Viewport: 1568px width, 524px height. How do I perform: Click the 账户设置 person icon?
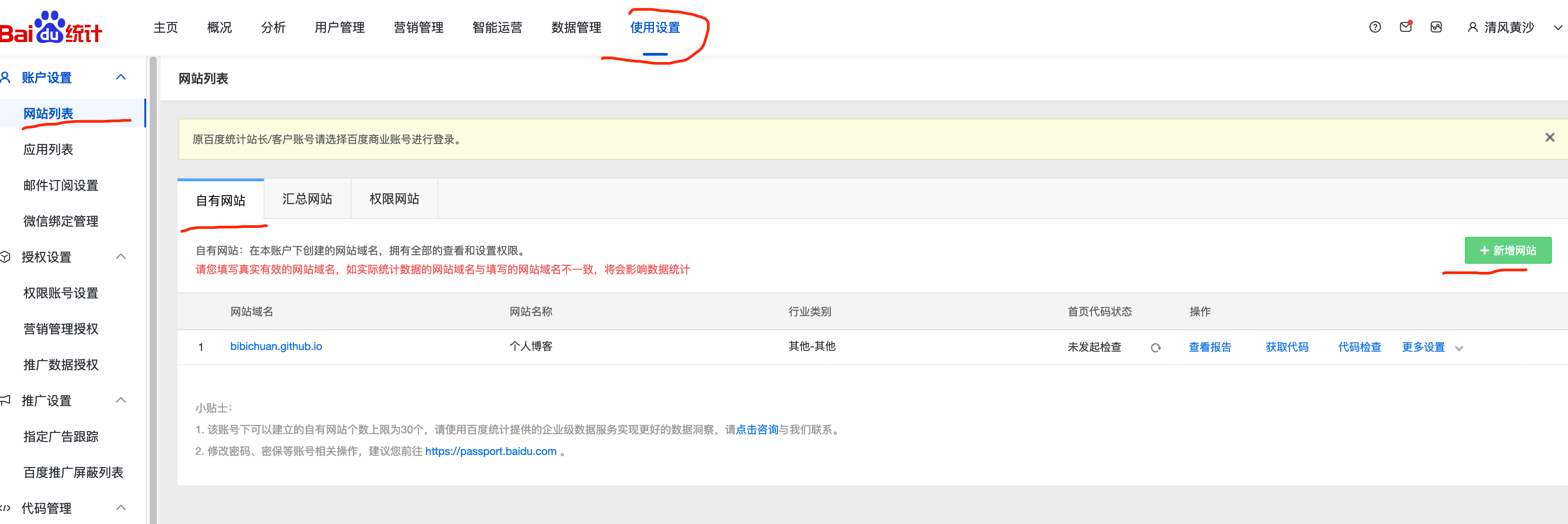pos(5,77)
